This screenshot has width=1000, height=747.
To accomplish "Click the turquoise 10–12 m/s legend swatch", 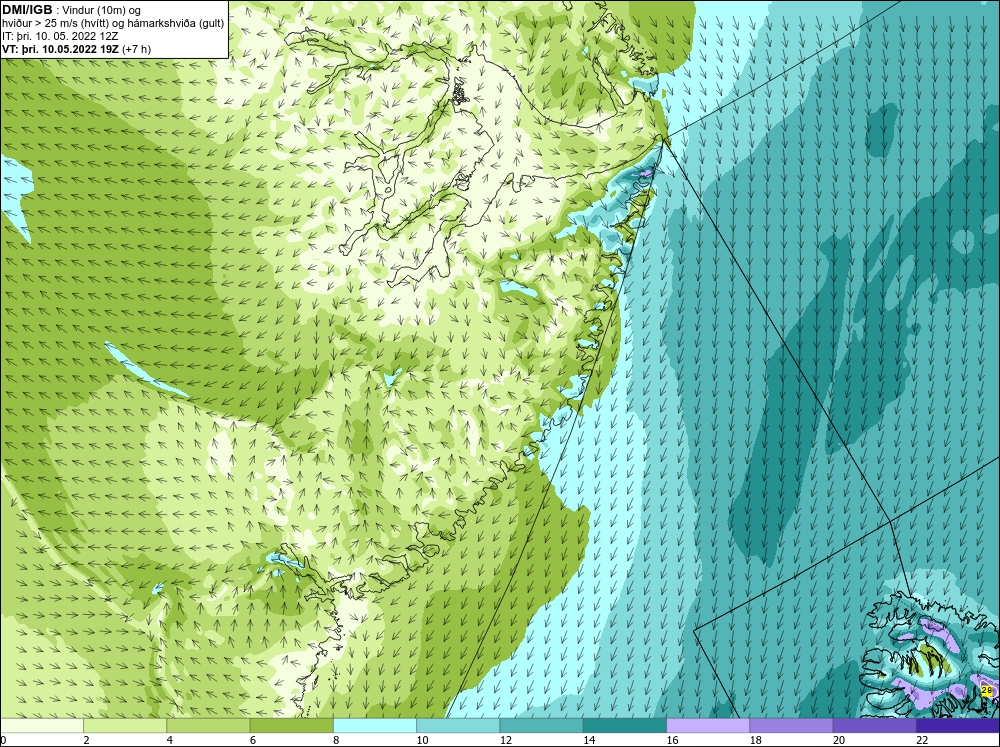I will (x=458, y=725).
